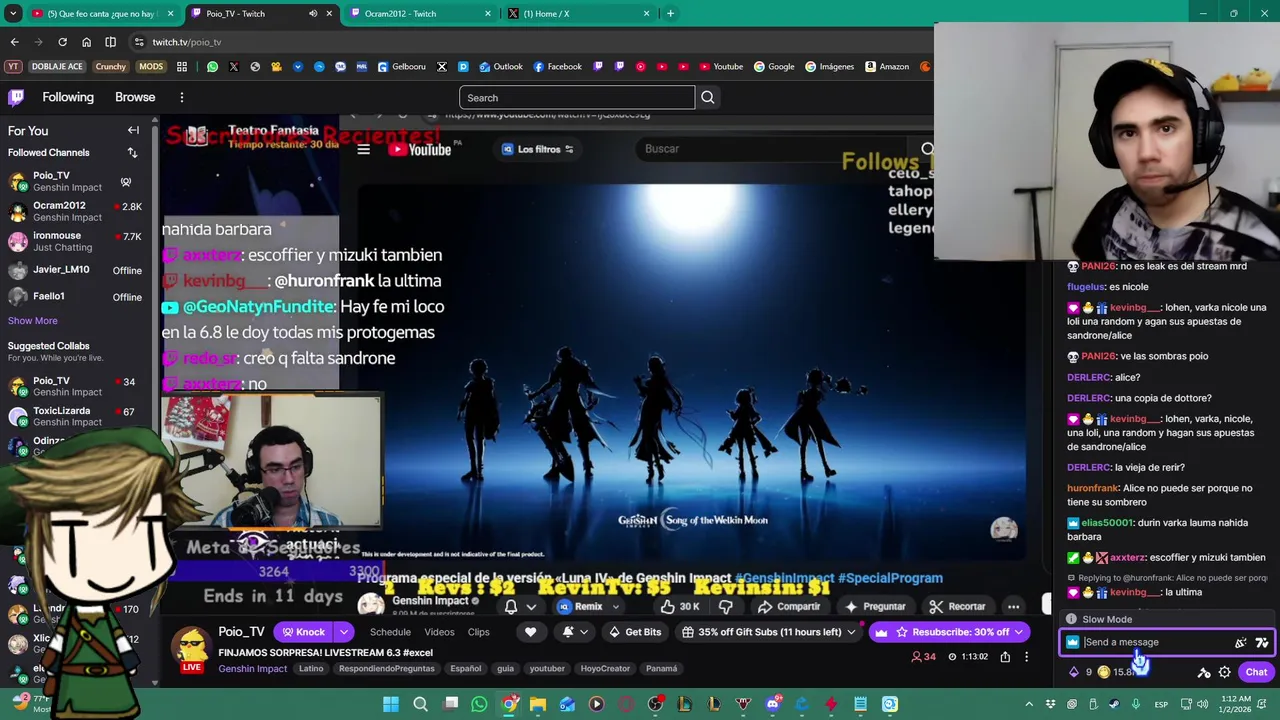
Task: Open the Following menu item
Action: pyautogui.click(x=68, y=97)
